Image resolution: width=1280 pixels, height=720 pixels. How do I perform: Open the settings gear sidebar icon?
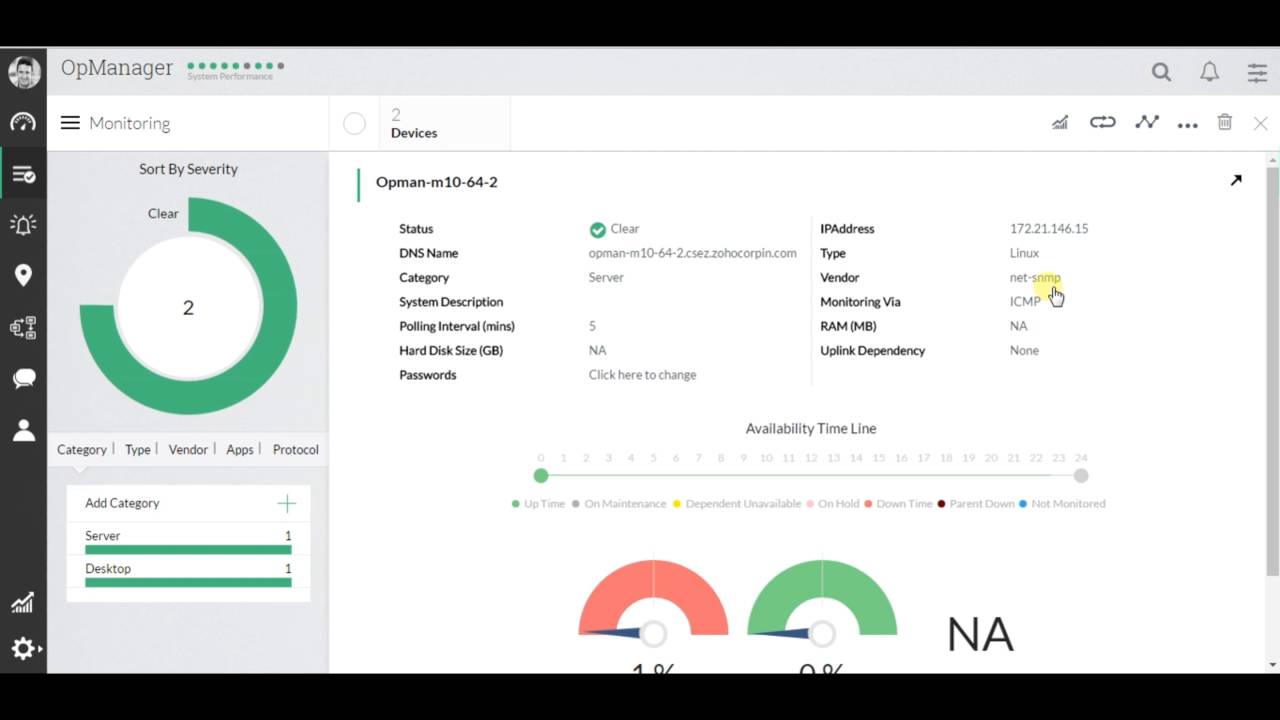coord(23,648)
